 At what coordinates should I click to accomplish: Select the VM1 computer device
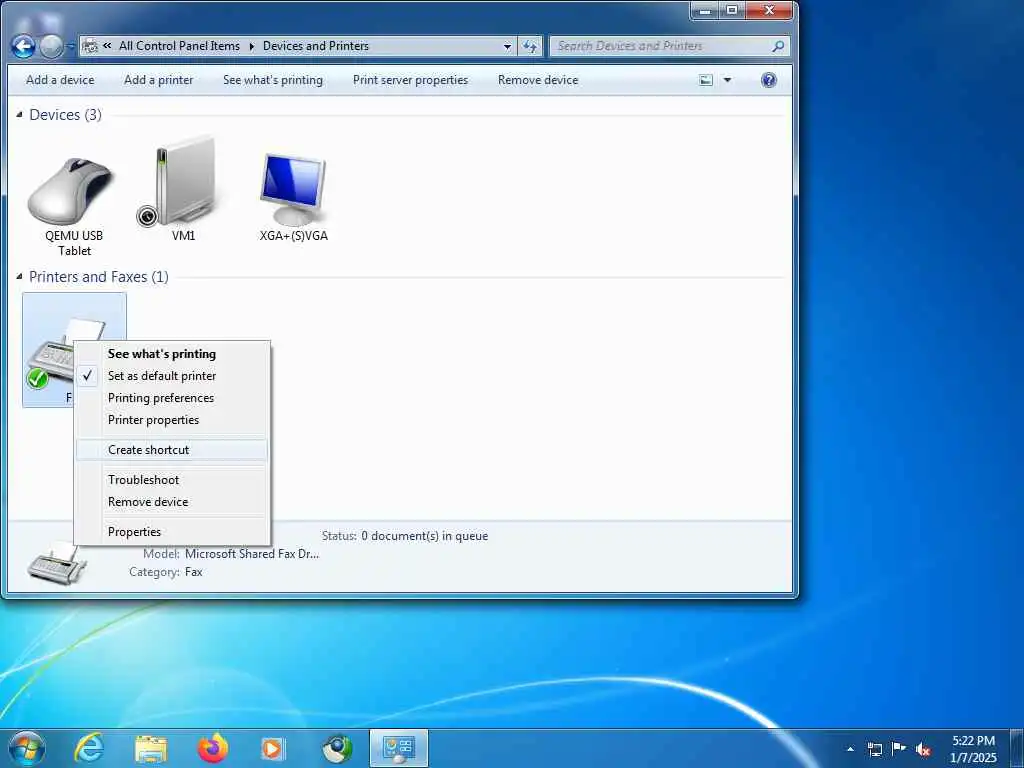(x=184, y=189)
